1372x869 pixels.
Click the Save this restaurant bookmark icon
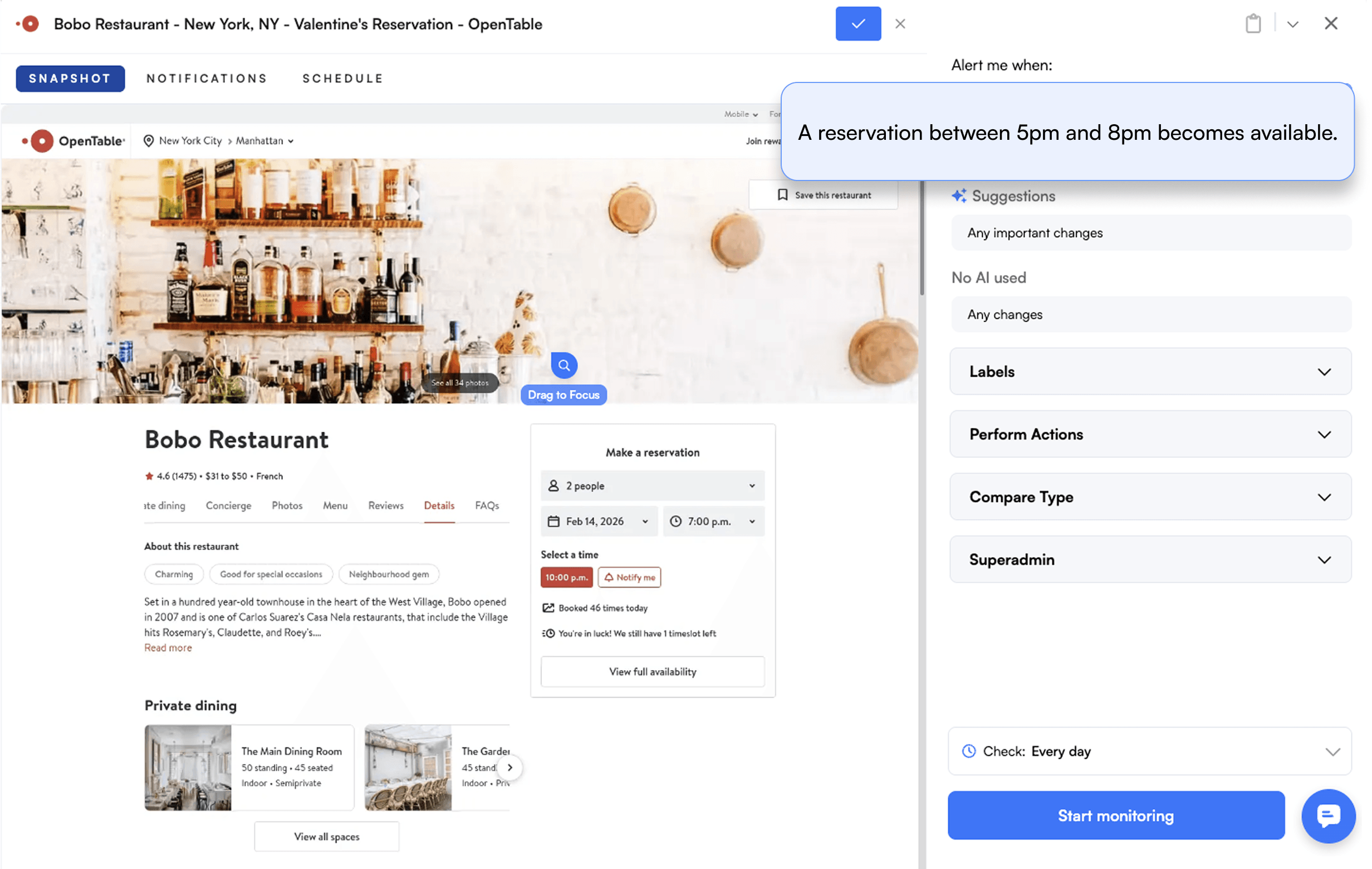[783, 194]
